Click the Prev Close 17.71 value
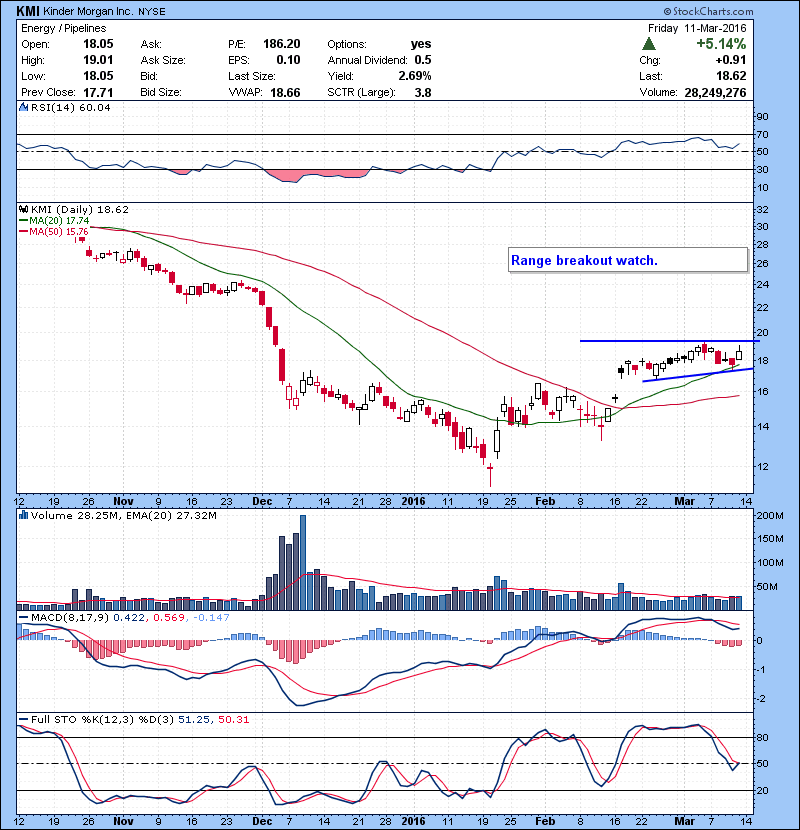Image resolution: width=800 pixels, height=830 pixels. pyautogui.click(x=98, y=92)
